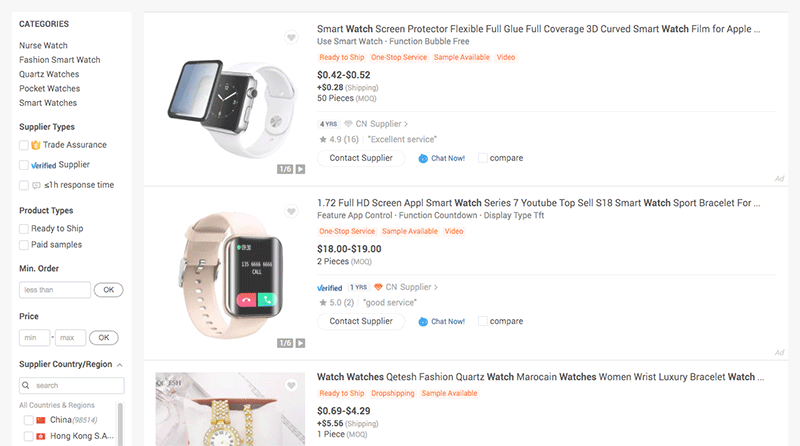Favorite the S18 smart watch heart icon

[291, 212]
